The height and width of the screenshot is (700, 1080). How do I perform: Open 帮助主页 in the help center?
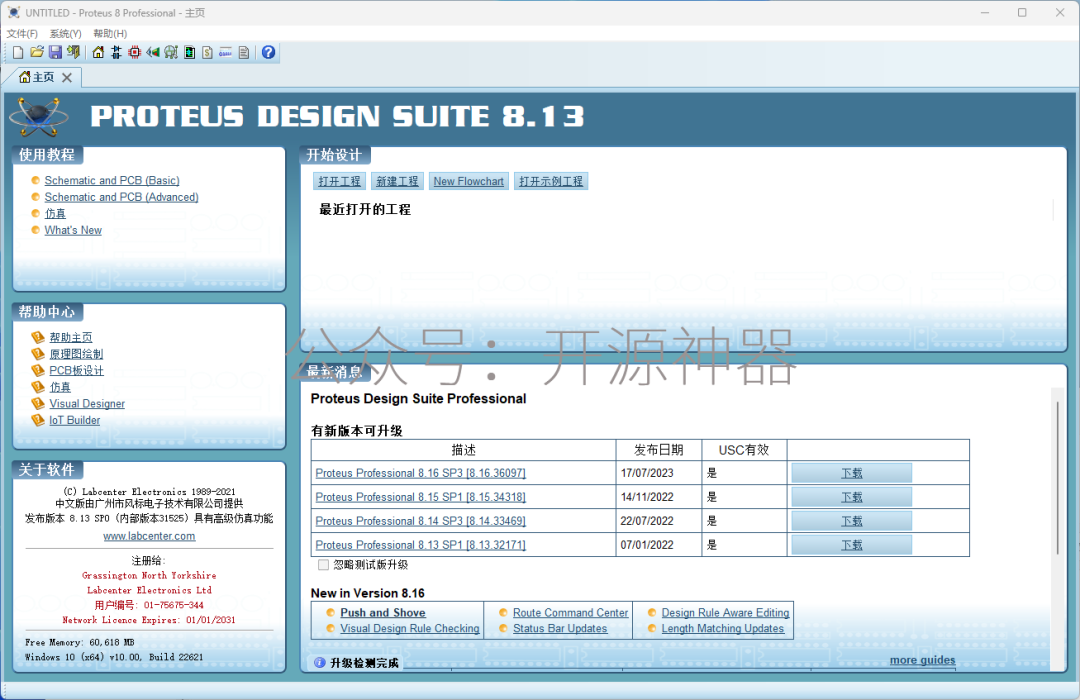tap(71, 337)
